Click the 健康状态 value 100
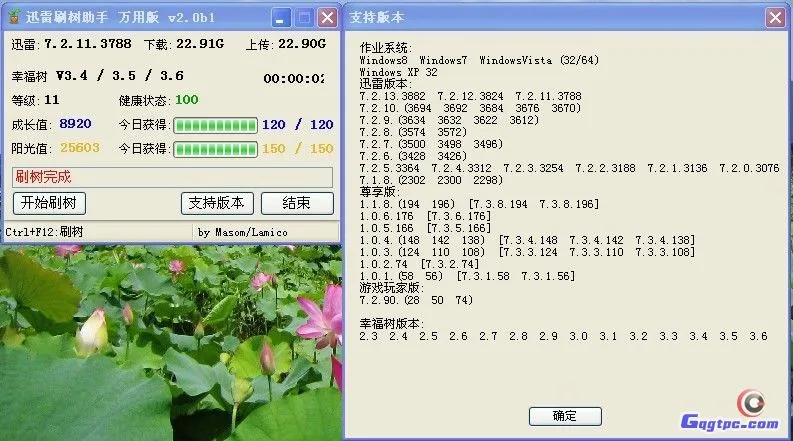This screenshot has width=793, height=441. click(187, 100)
